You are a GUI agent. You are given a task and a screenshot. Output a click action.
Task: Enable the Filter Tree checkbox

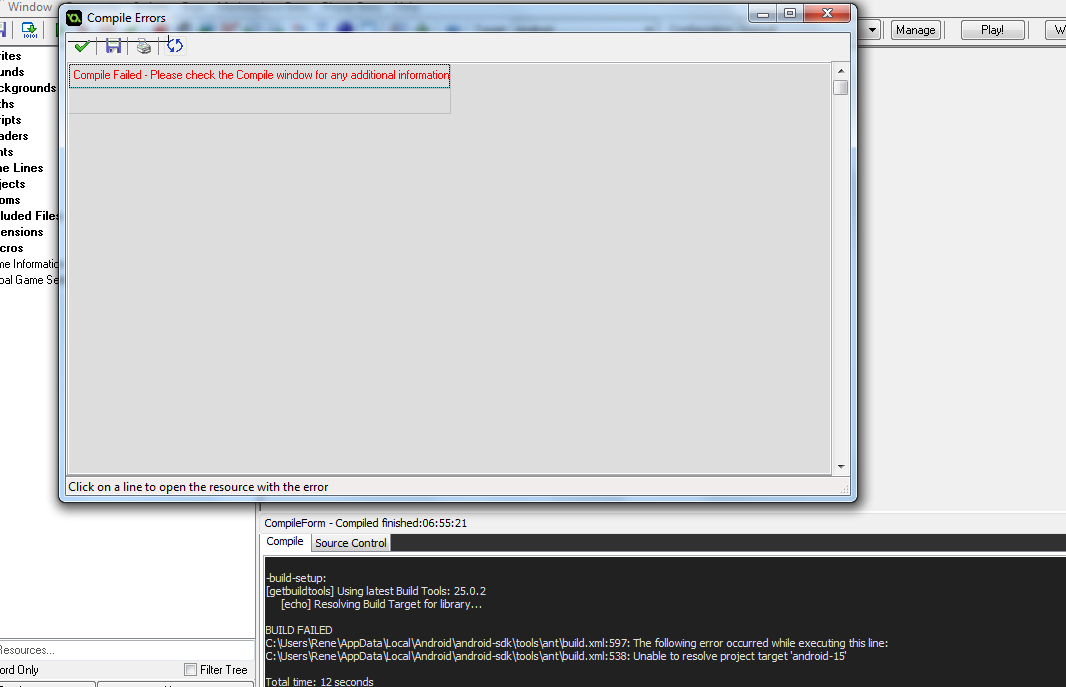coord(191,670)
